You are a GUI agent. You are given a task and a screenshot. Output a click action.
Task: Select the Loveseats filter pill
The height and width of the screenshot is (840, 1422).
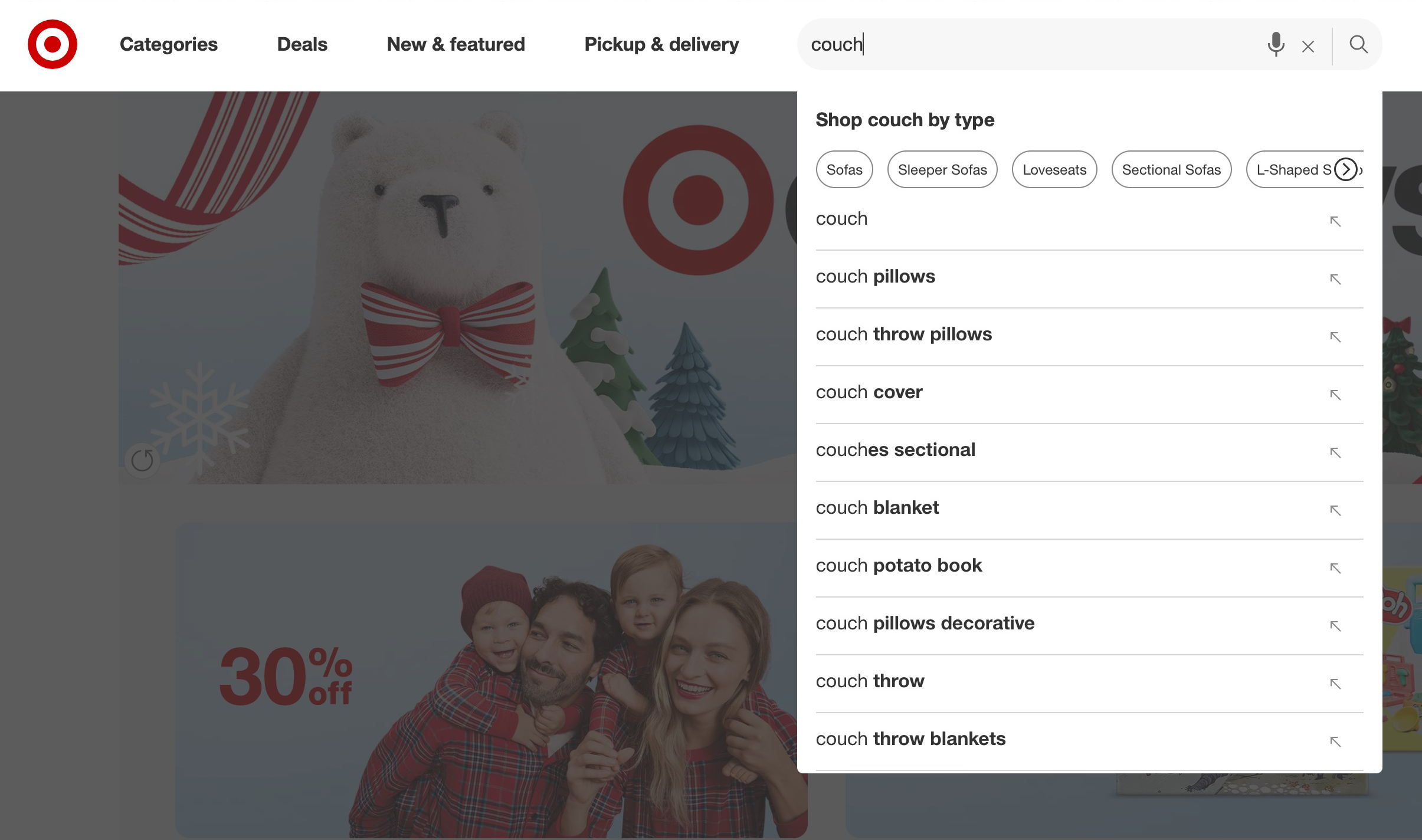click(x=1054, y=169)
